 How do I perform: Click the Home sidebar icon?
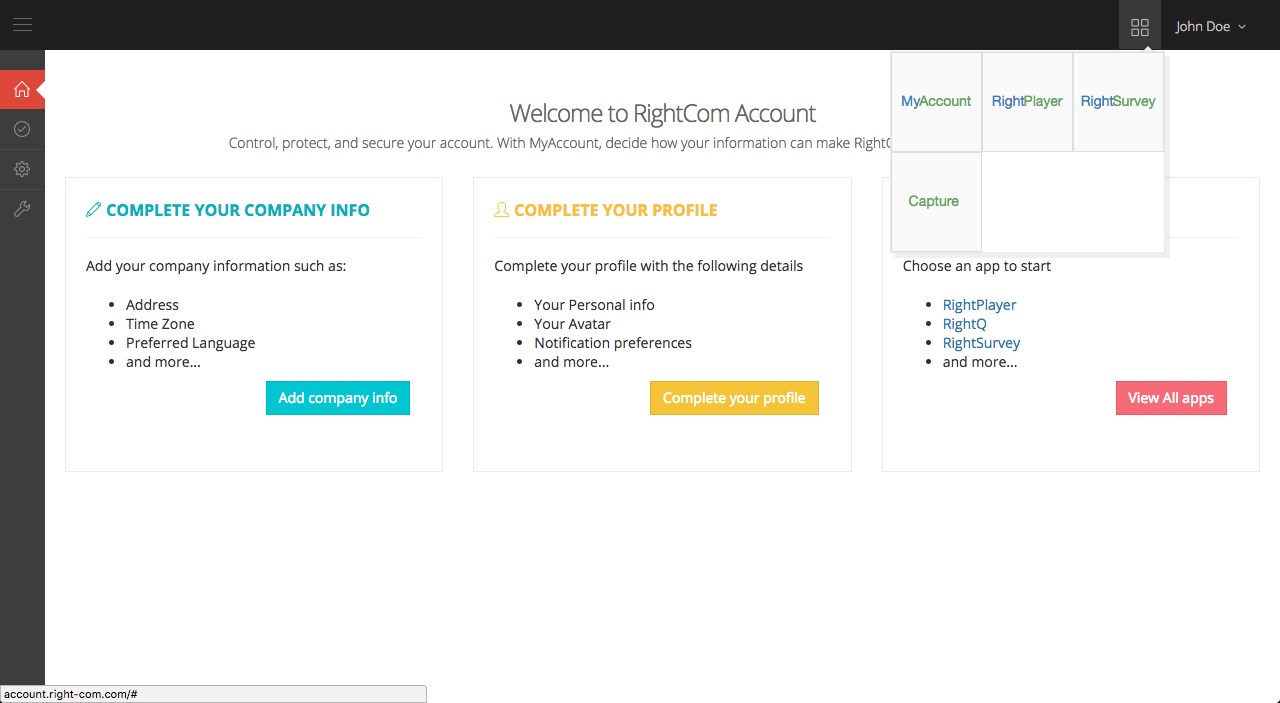[x=22, y=89]
